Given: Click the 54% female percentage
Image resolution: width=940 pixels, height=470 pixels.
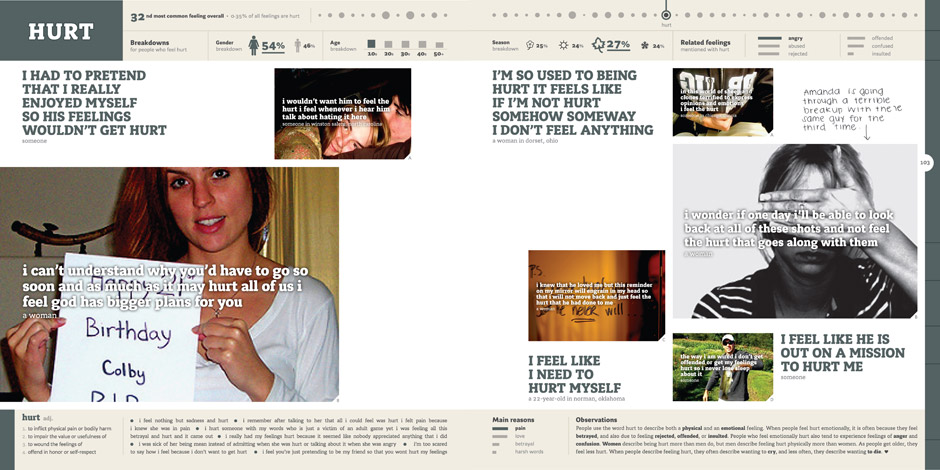Looking at the screenshot, I should pos(273,46).
